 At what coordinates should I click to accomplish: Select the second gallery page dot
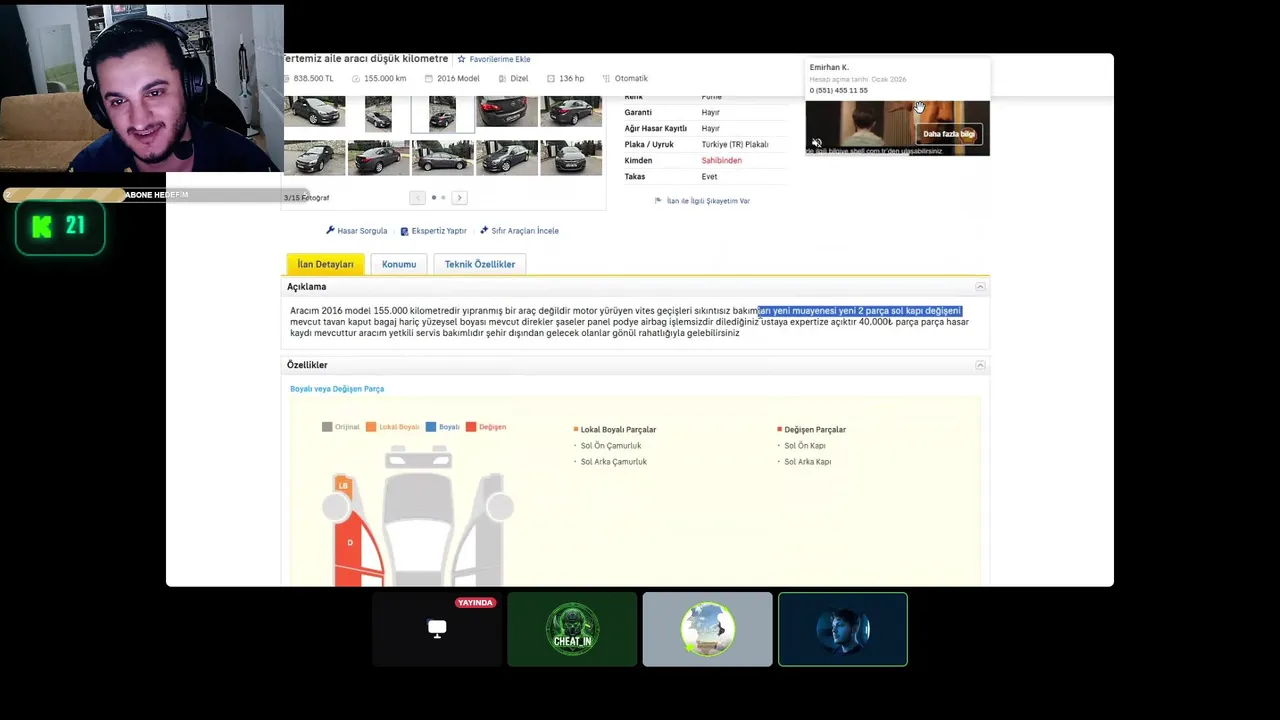(443, 198)
